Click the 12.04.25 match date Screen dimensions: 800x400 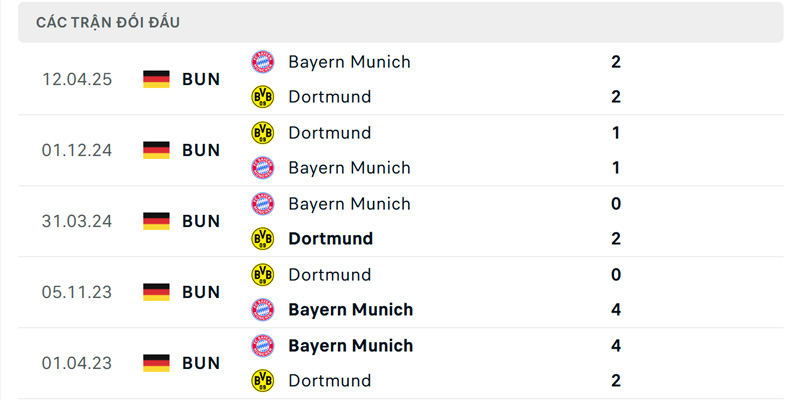click(x=77, y=79)
